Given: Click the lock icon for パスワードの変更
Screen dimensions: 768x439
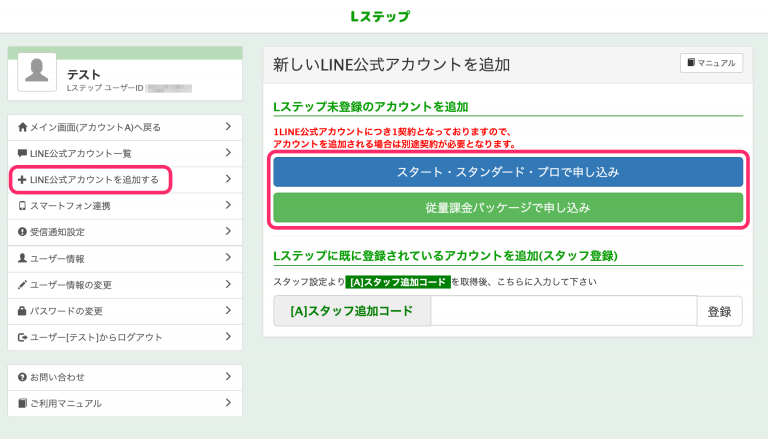Looking at the screenshot, I should coord(22,311).
